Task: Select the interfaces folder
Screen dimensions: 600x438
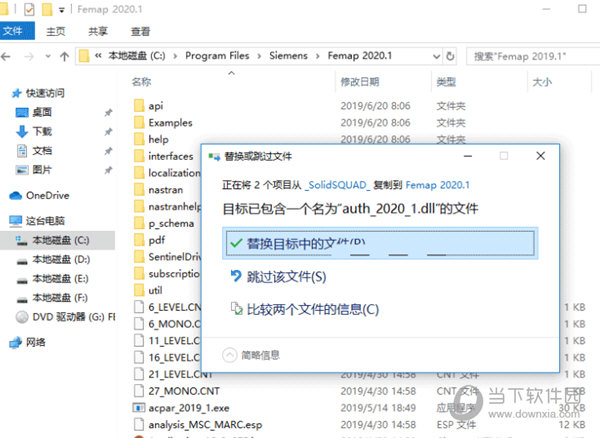Action: pos(171,156)
